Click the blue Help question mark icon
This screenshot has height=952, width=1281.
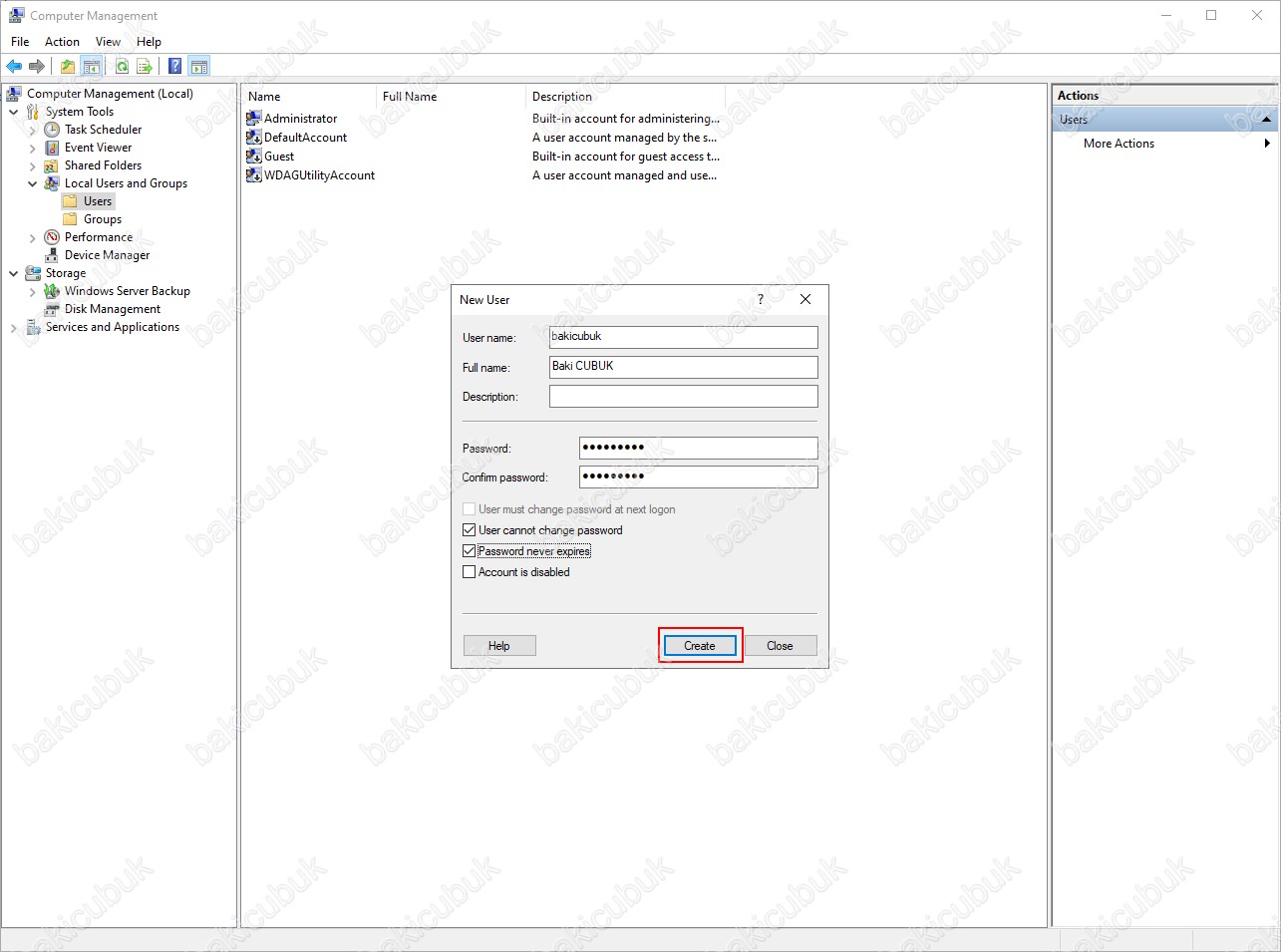pyautogui.click(x=175, y=67)
